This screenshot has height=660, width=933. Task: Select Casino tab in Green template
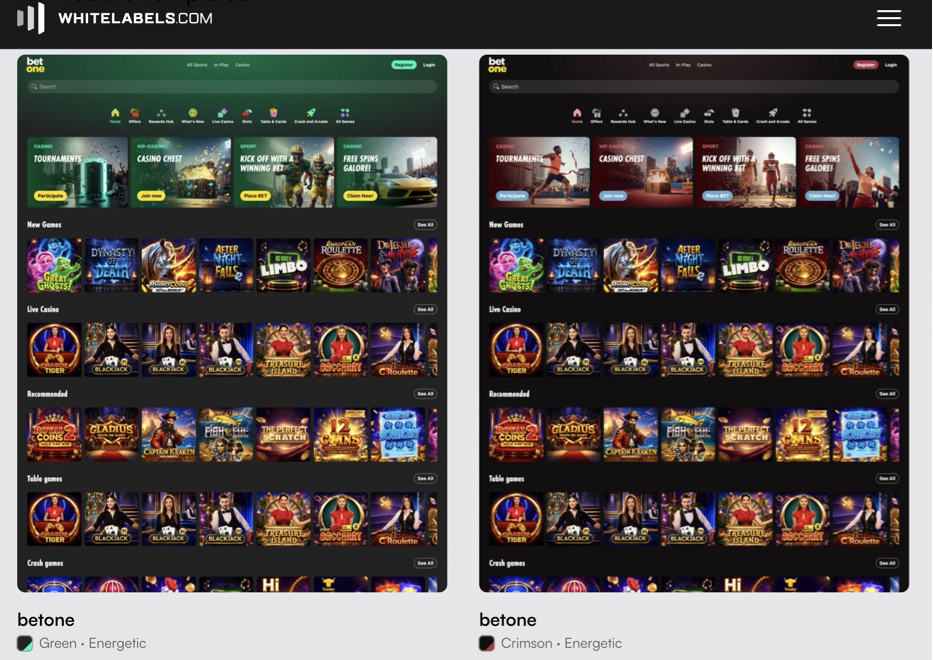click(x=242, y=65)
